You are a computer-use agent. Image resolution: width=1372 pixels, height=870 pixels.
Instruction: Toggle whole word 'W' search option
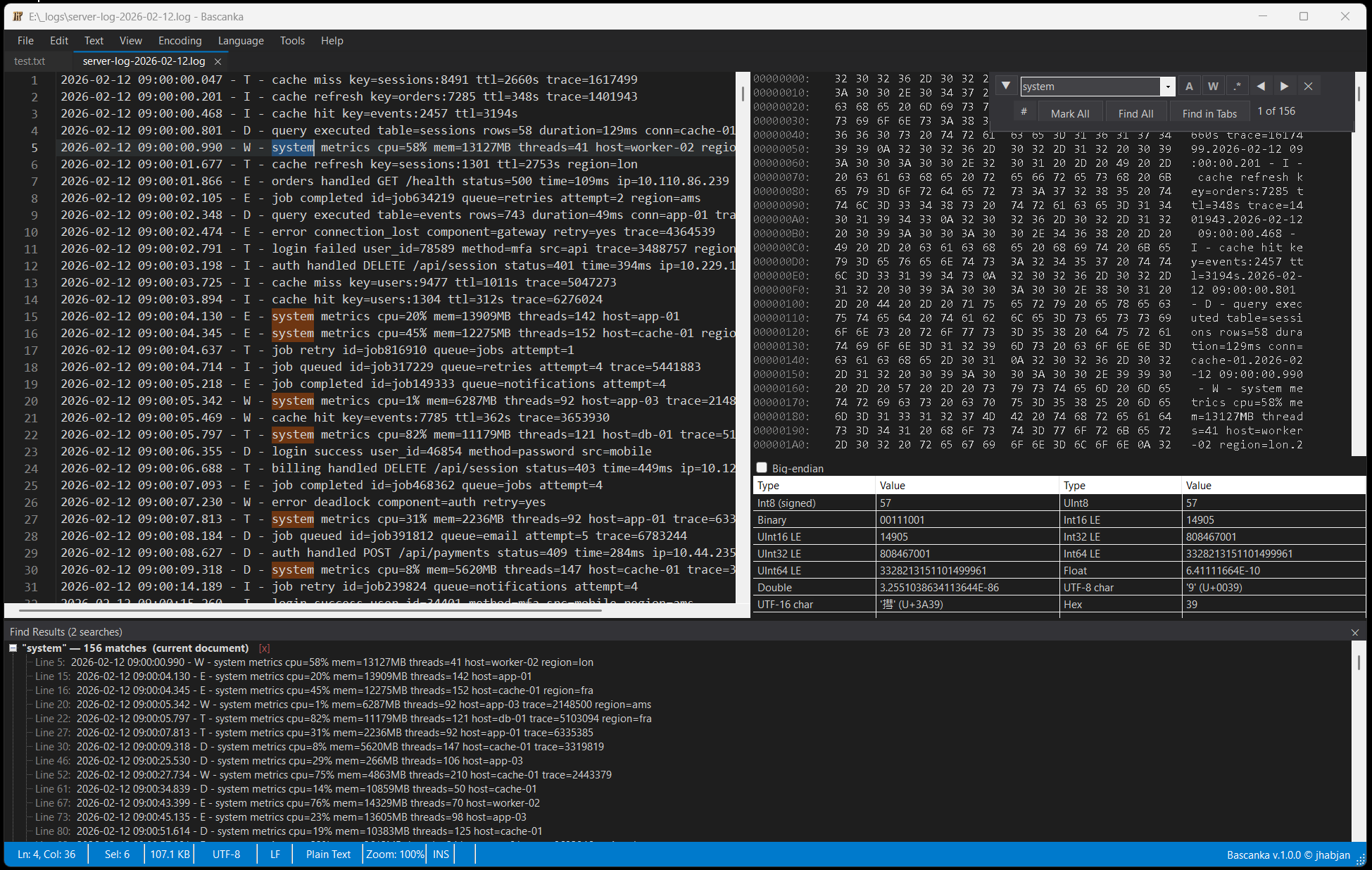pyautogui.click(x=1213, y=86)
